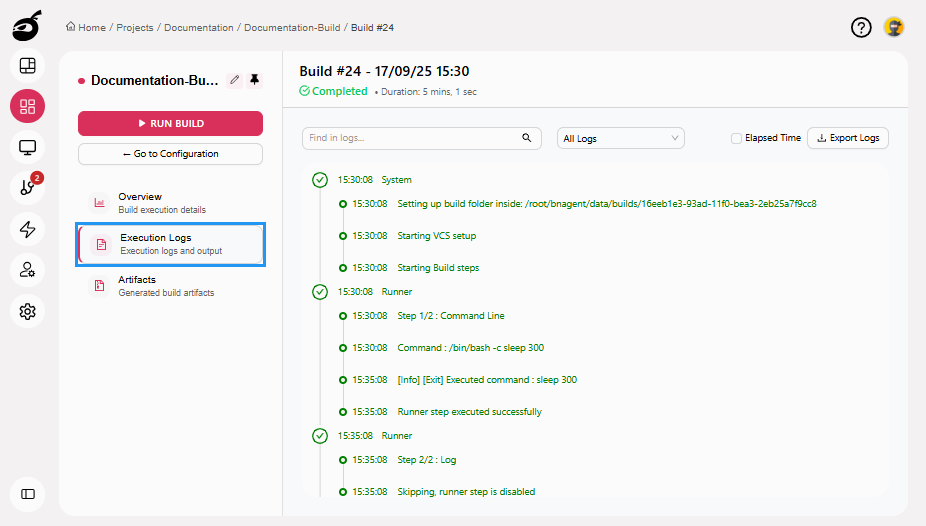The height and width of the screenshot is (526, 926).
Task: Go to Documentation in breadcrumb
Action: pyautogui.click(x=198, y=27)
